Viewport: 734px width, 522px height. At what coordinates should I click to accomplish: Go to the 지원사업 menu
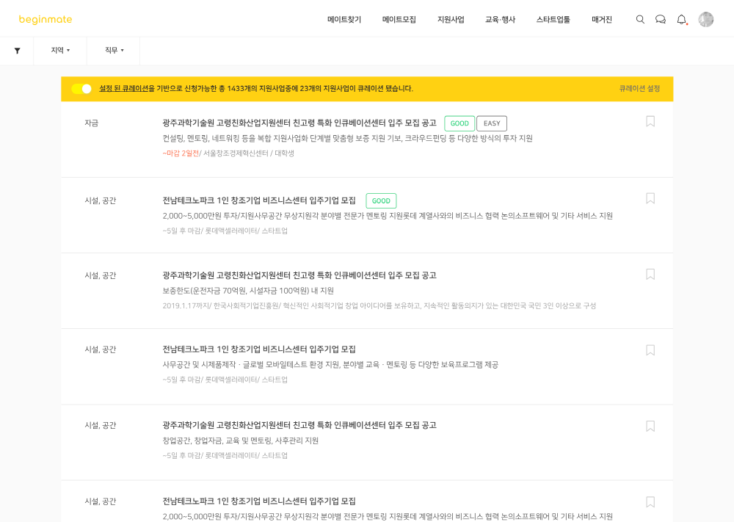(451, 19)
